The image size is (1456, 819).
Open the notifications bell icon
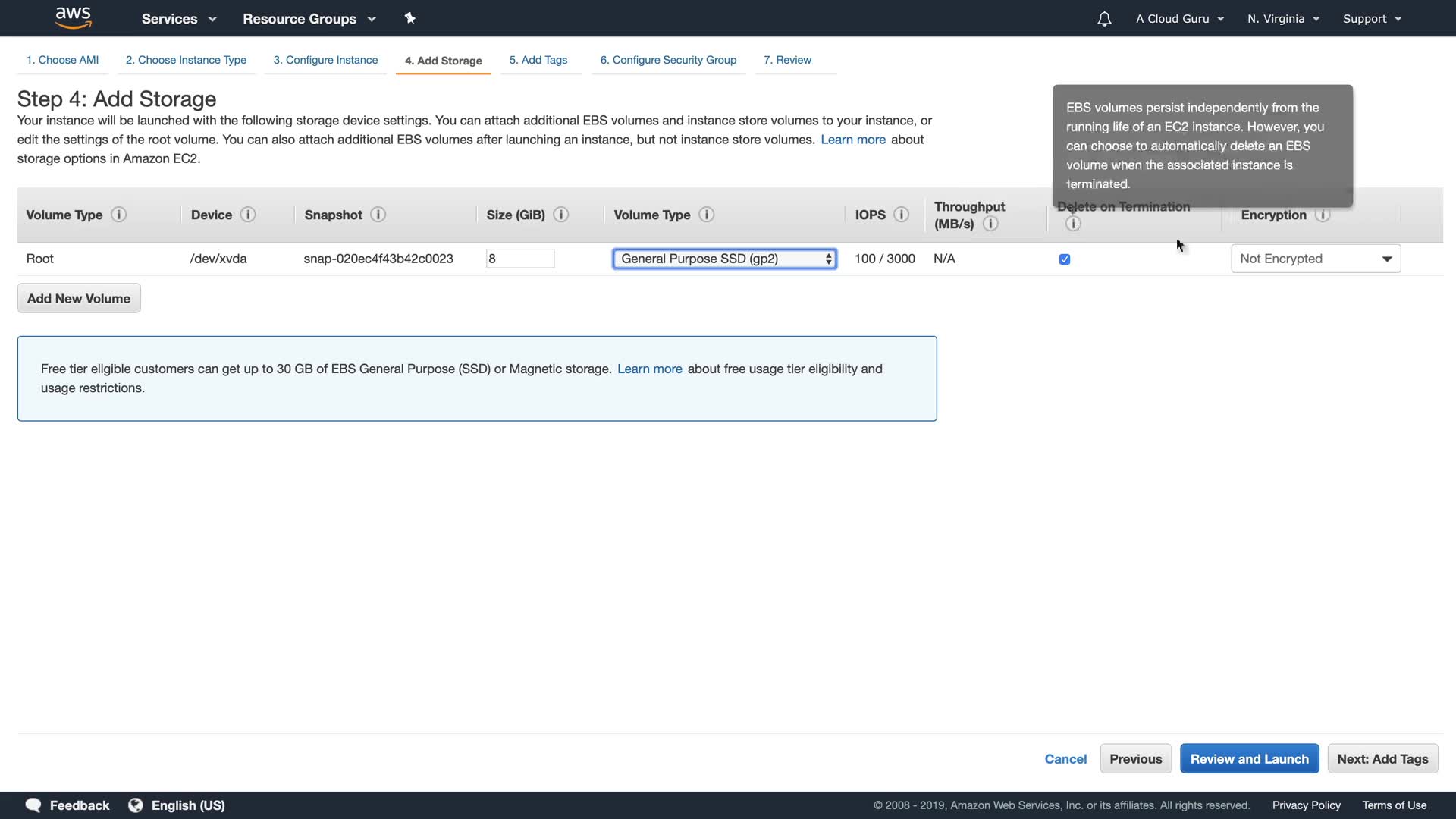point(1104,19)
